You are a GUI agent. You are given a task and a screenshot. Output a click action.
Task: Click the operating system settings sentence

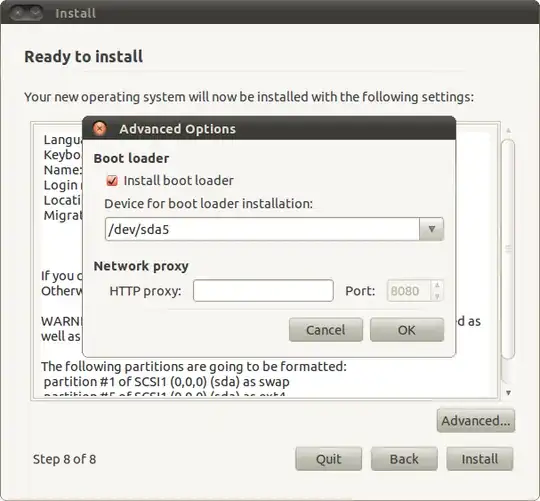pos(249,97)
